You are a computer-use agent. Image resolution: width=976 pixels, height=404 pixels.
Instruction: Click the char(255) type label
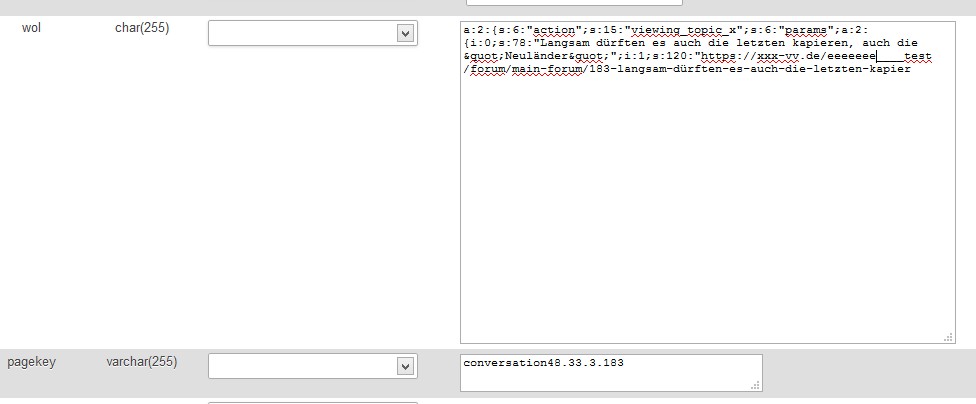[x=142, y=28]
